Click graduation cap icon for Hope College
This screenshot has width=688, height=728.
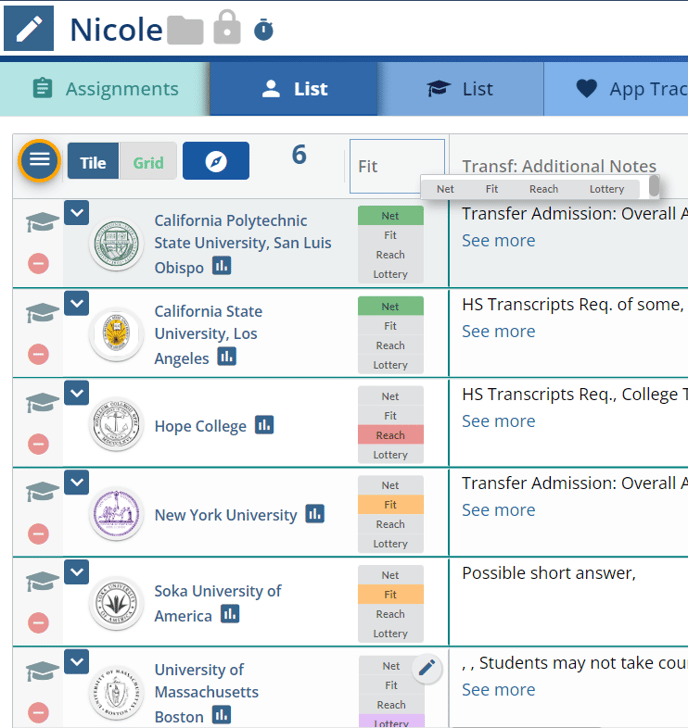tap(42, 402)
